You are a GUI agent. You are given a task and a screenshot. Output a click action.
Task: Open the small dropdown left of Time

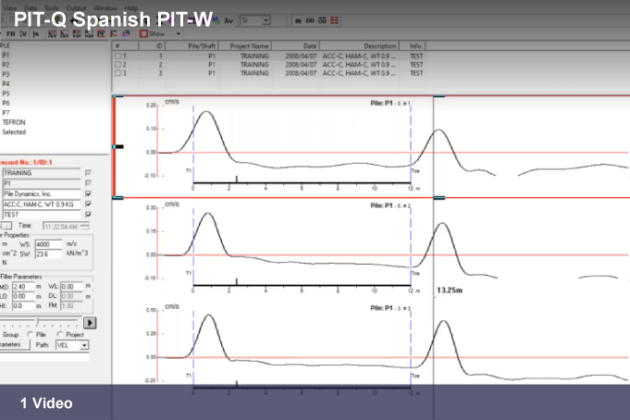6,226
